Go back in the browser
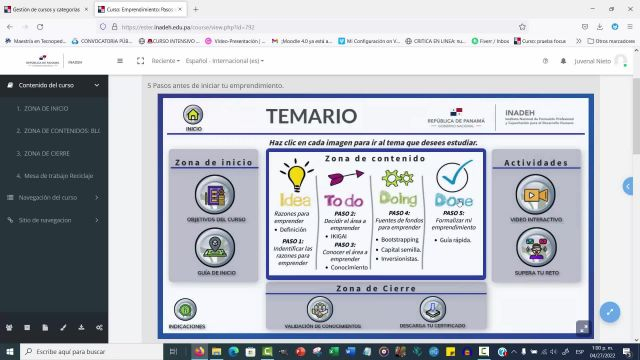Viewport: 640px width, 360px height. 10,27
